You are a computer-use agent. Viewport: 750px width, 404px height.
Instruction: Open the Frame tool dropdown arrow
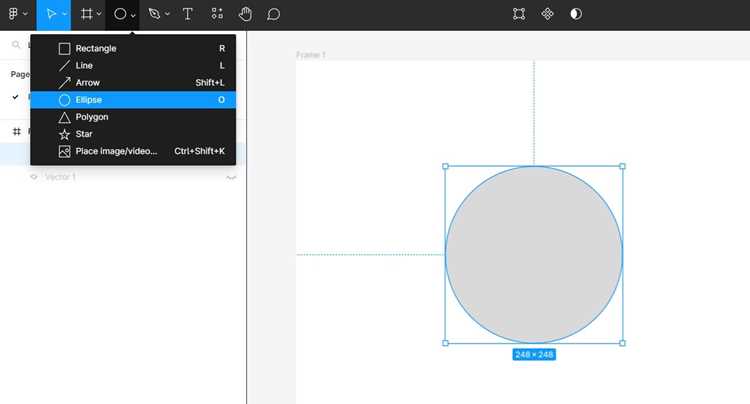pyautogui.click(x=99, y=14)
